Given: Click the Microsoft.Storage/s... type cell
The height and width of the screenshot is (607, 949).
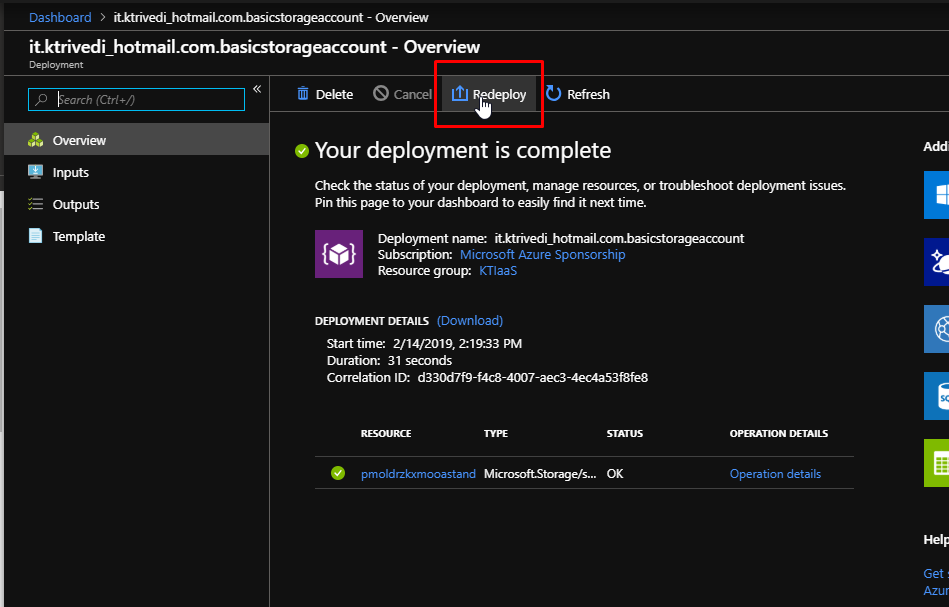Looking at the screenshot, I should coord(540,474).
